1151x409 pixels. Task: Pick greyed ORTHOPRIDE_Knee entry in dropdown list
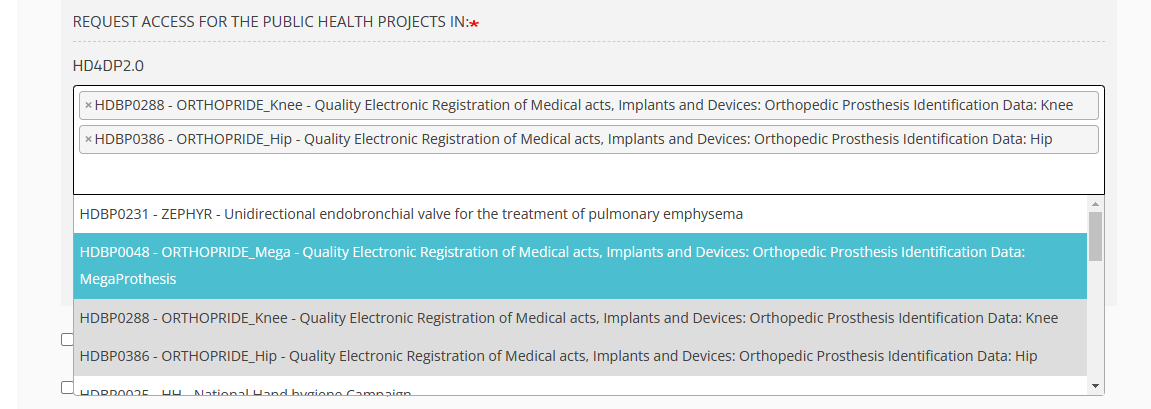(568, 318)
